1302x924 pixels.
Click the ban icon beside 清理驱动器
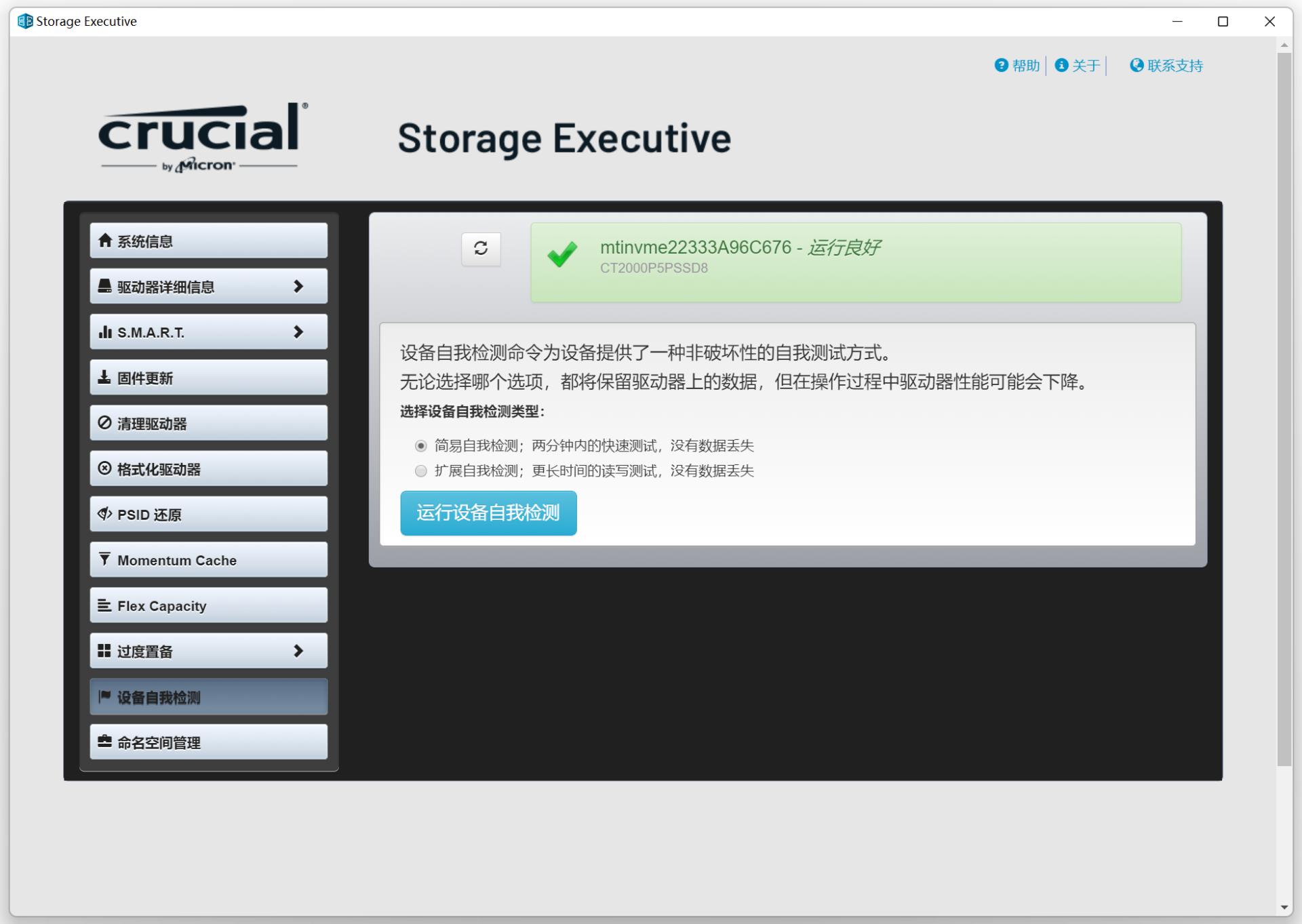(x=104, y=423)
